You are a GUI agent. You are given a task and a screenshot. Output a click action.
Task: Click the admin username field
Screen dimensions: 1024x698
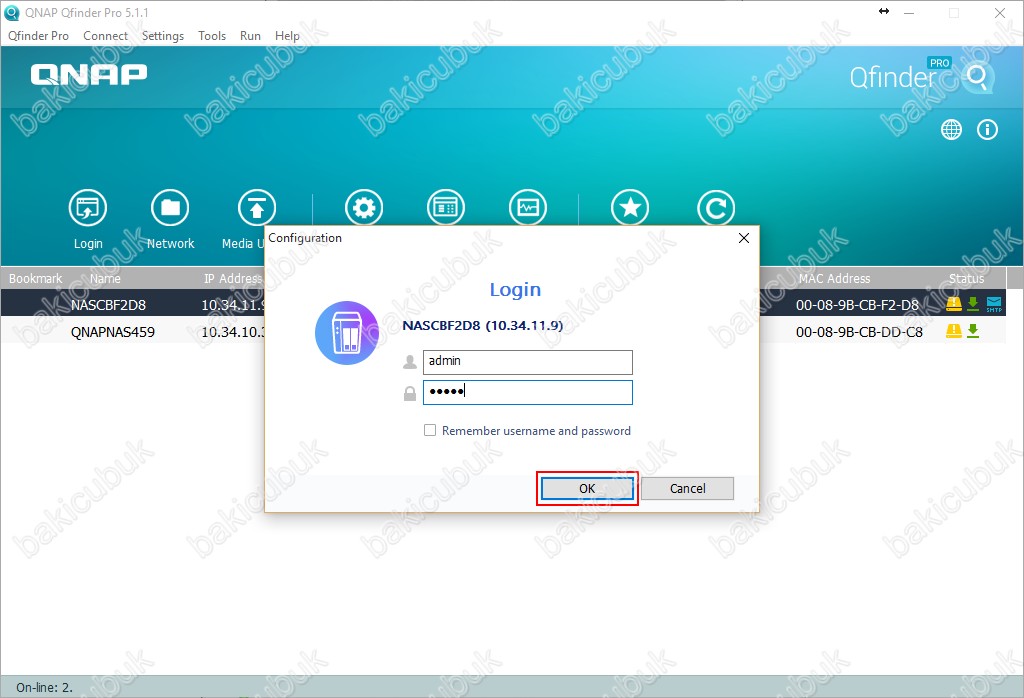pyautogui.click(x=528, y=362)
